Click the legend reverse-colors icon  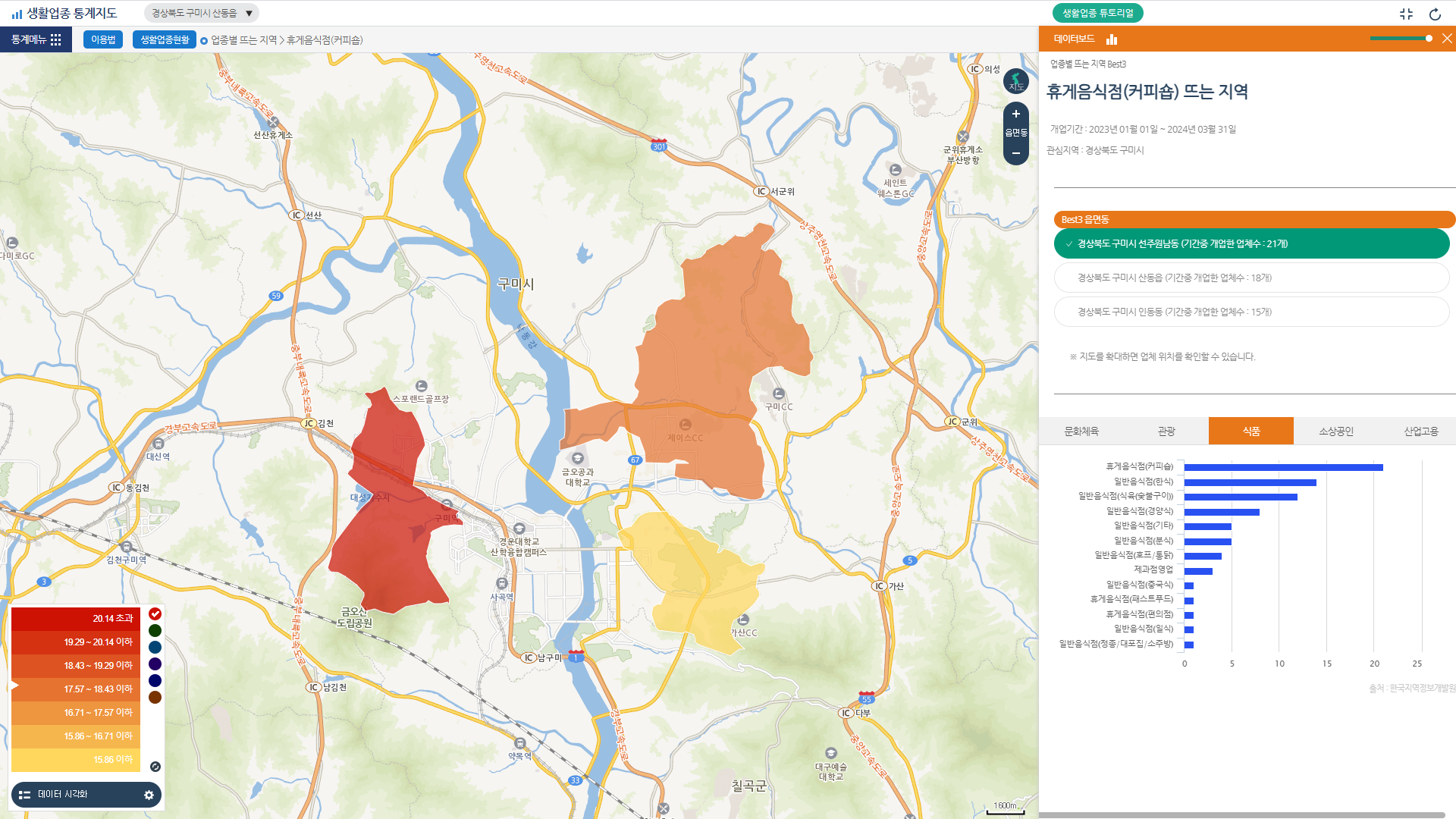[x=155, y=767]
